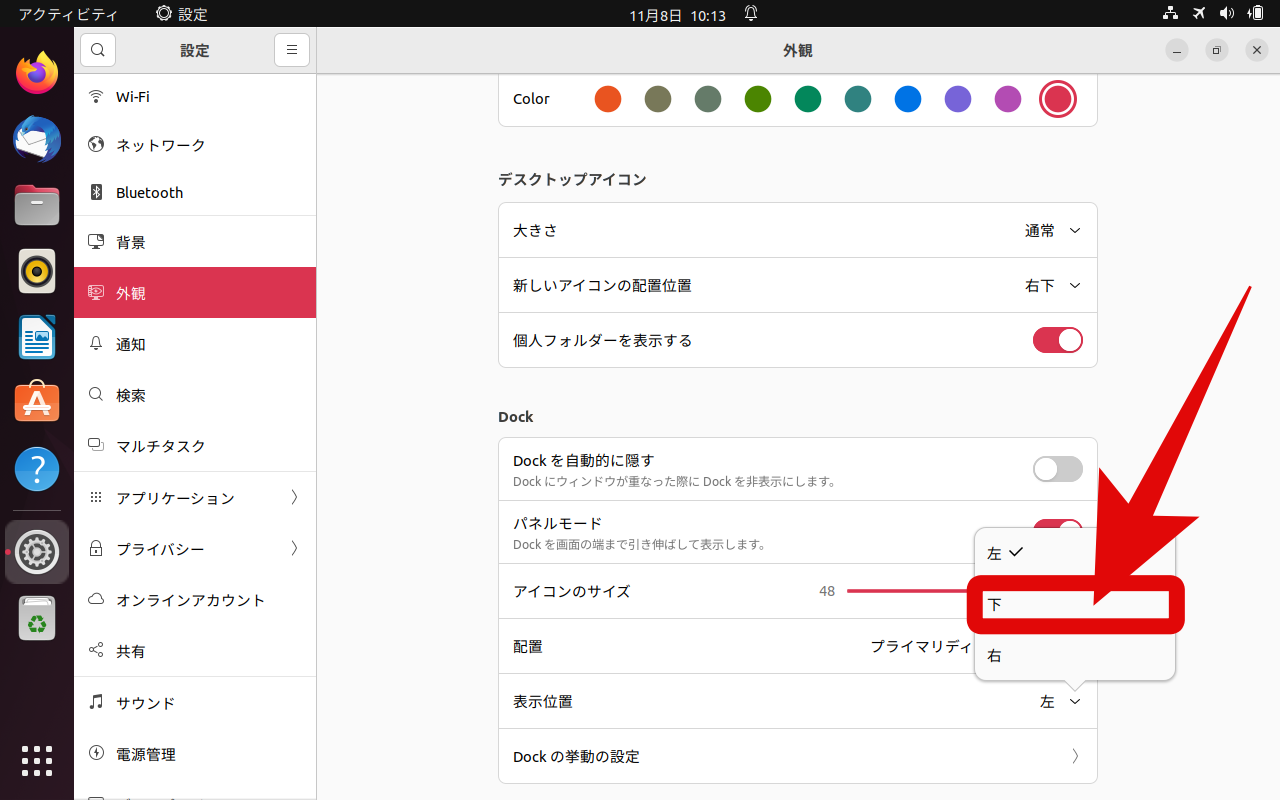Select the blue accent color swatch
Screen dimensions: 1280x800
point(907,99)
